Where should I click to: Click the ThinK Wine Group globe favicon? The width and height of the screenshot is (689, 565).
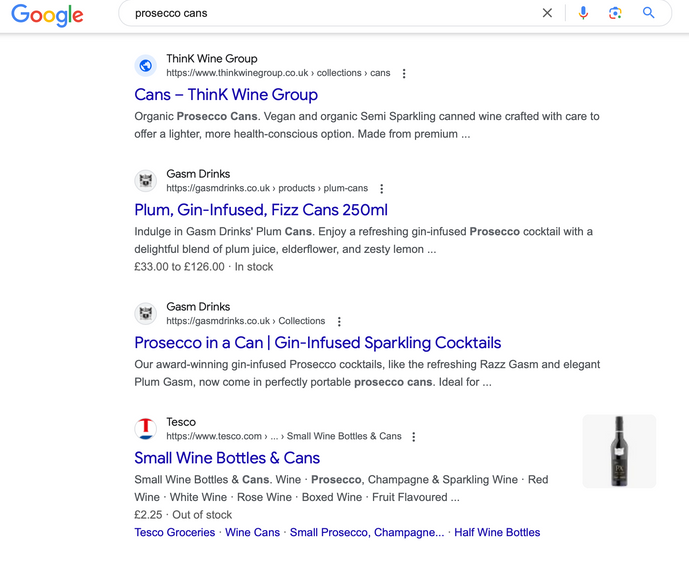pos(146,66)
